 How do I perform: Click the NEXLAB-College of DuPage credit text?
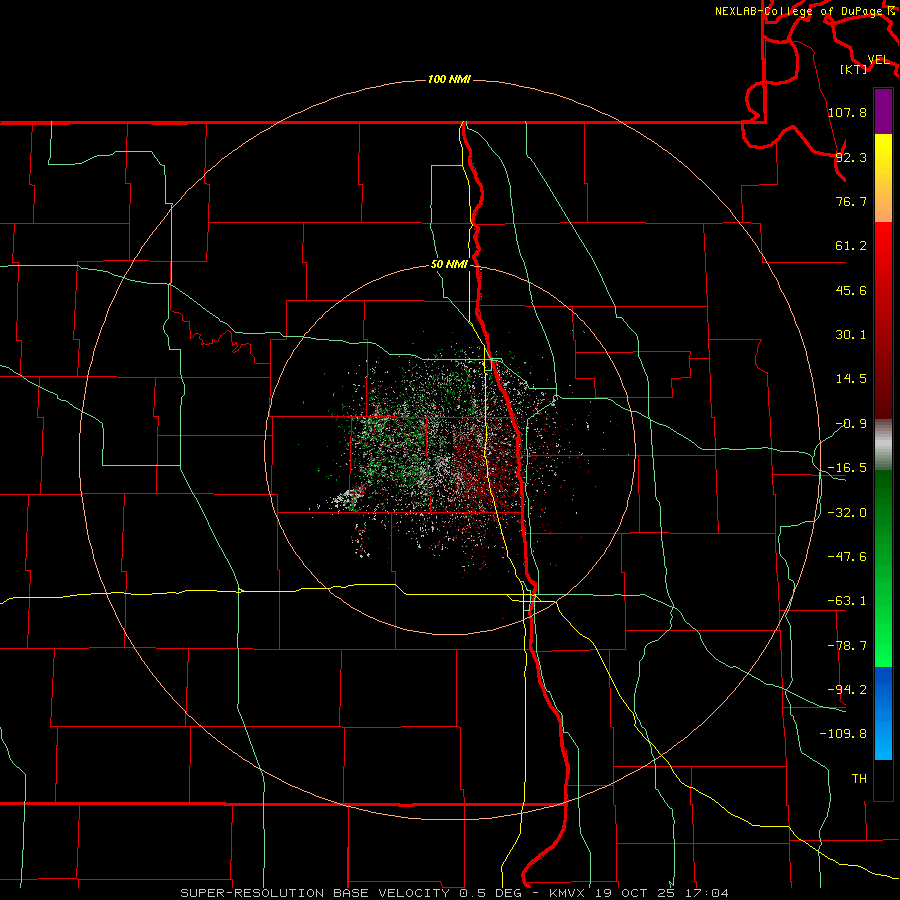pos(801,11)
